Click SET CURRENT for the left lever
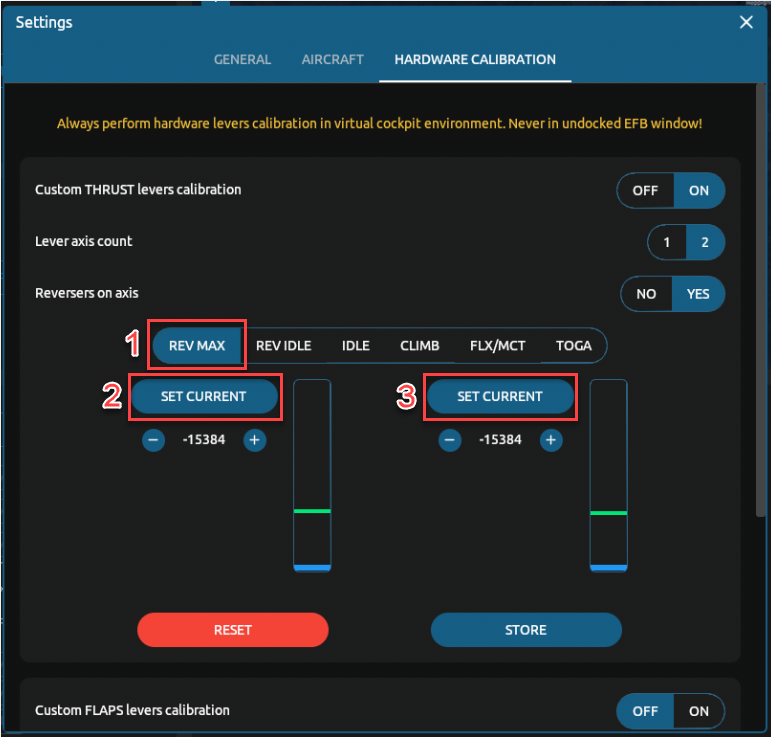Viewport: 771px width, 737px height. click(x=204, y=396)
